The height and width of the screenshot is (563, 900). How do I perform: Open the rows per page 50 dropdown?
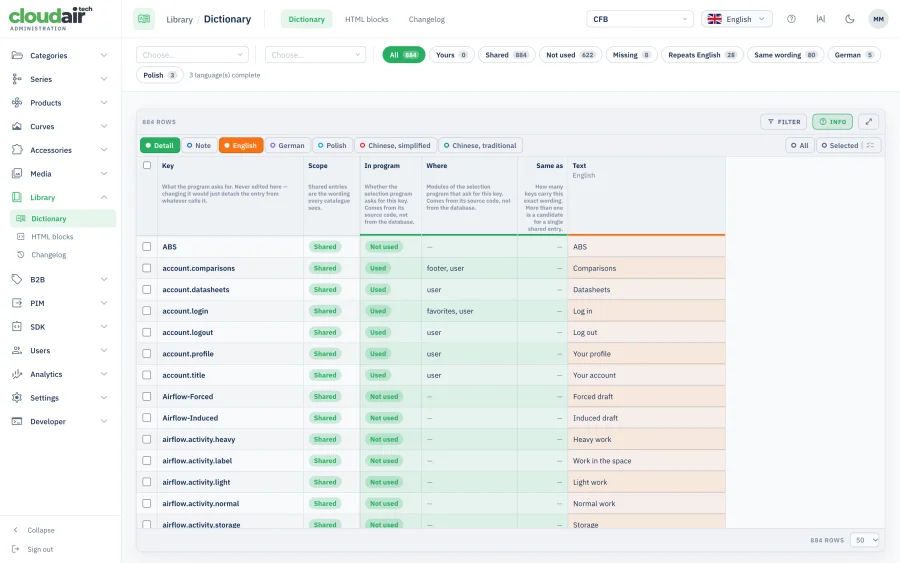tap(864, 540)
